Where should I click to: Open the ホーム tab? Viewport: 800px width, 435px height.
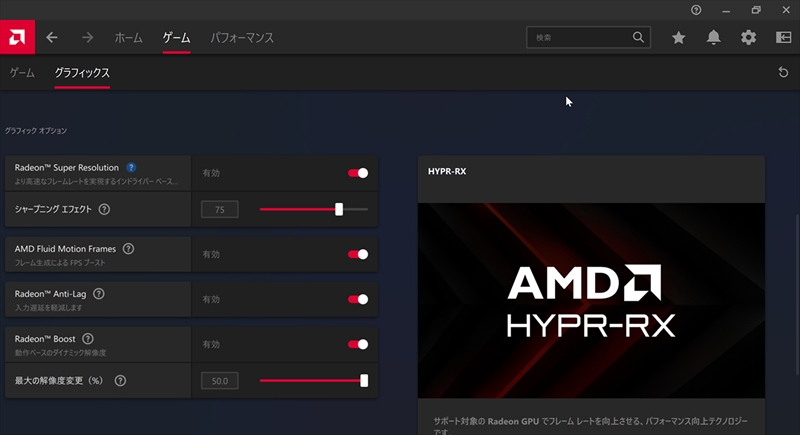tap(129, 37)
